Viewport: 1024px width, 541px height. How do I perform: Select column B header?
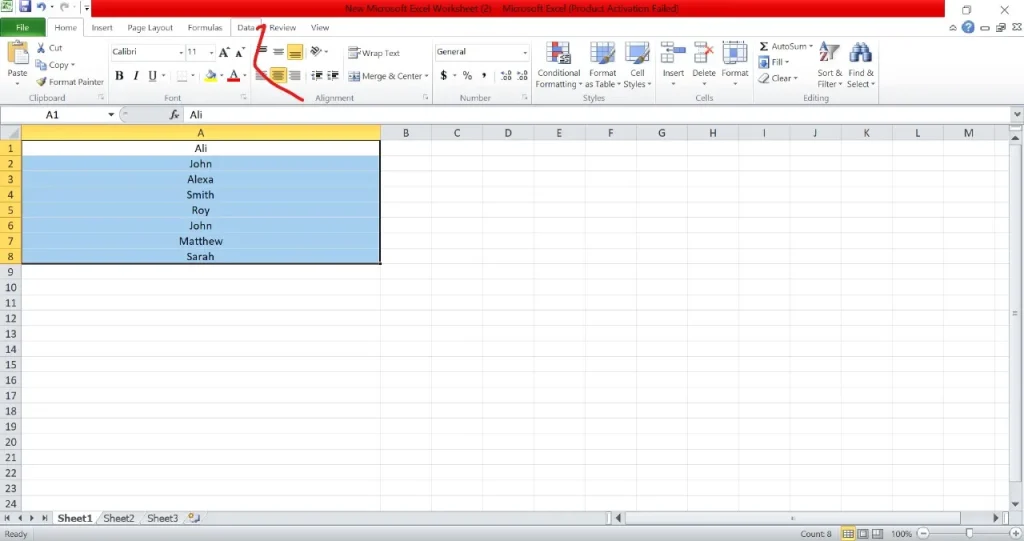pos(406,133)
